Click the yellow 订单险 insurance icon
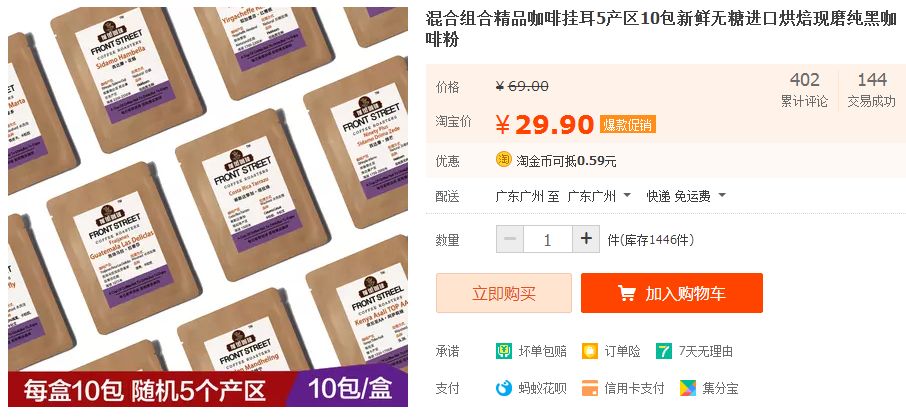 point(590,351)
